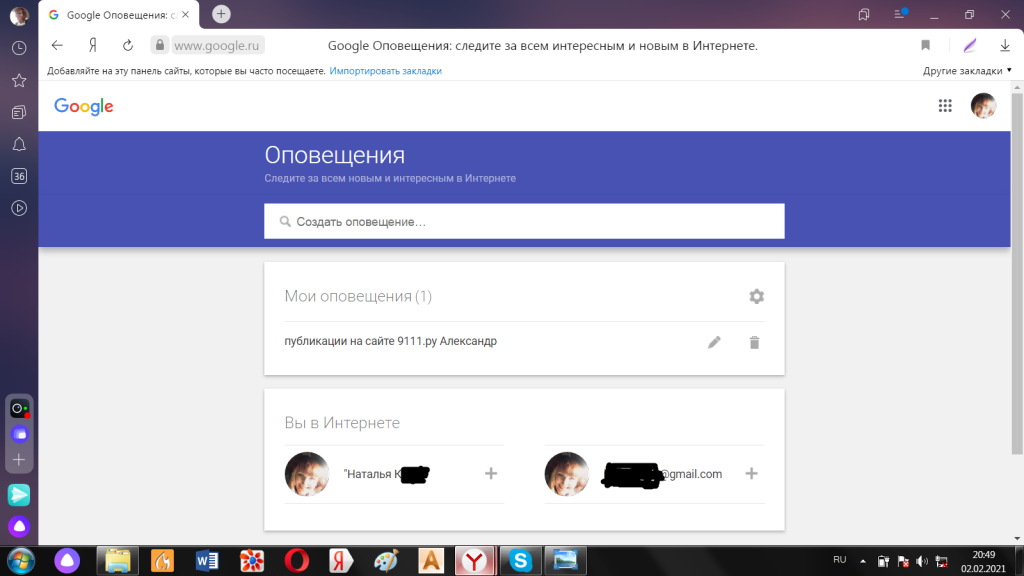Screen dimensions: 1024x576
Task: Open the Google account avatar menu
Action: click(983, 106)
